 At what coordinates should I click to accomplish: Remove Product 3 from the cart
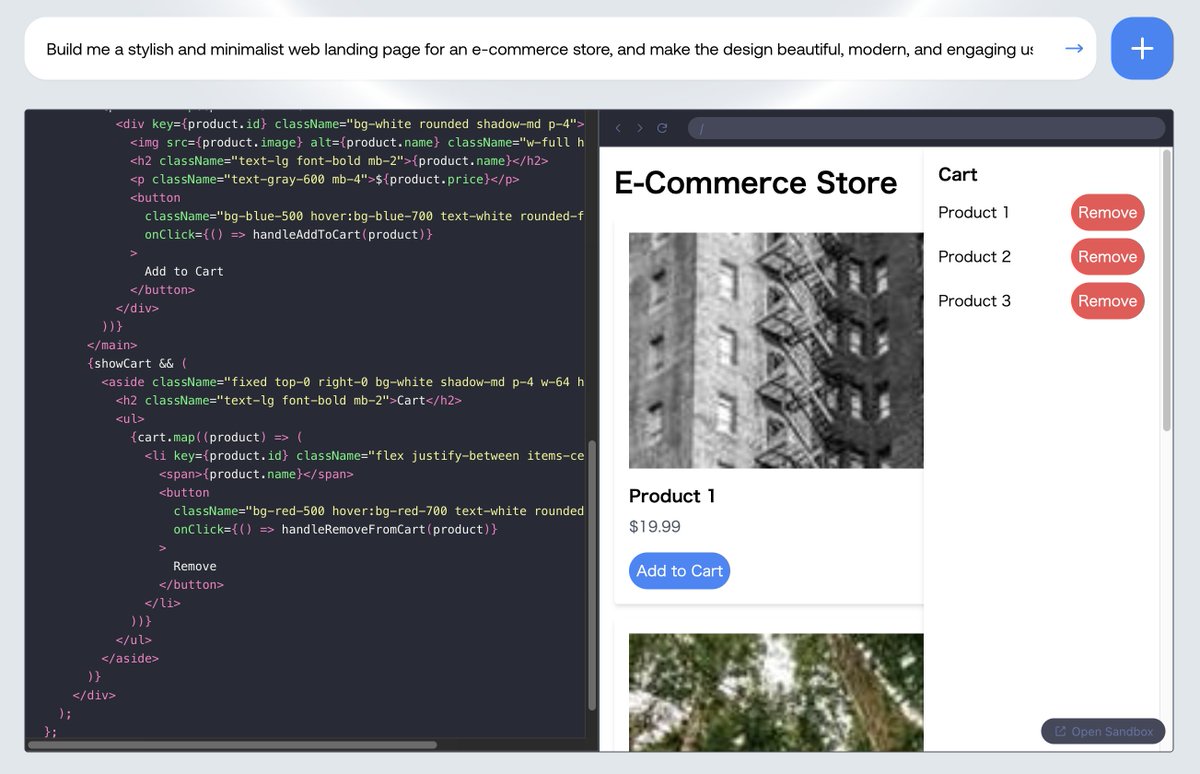pyautogui.click(x=1107, y=300)
